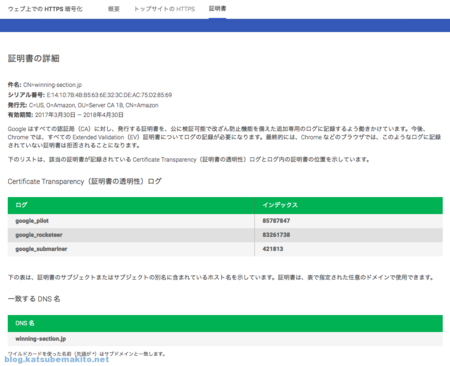Select the google_submariner log row
Viewport: 450px width, 366px height.
[225, 249]
